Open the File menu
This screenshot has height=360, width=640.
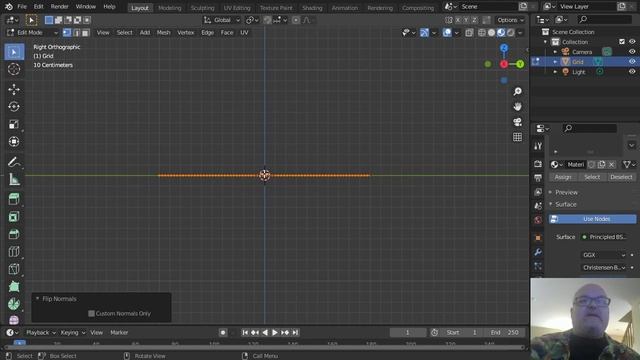pyautogui.click(x=22, y=7)
